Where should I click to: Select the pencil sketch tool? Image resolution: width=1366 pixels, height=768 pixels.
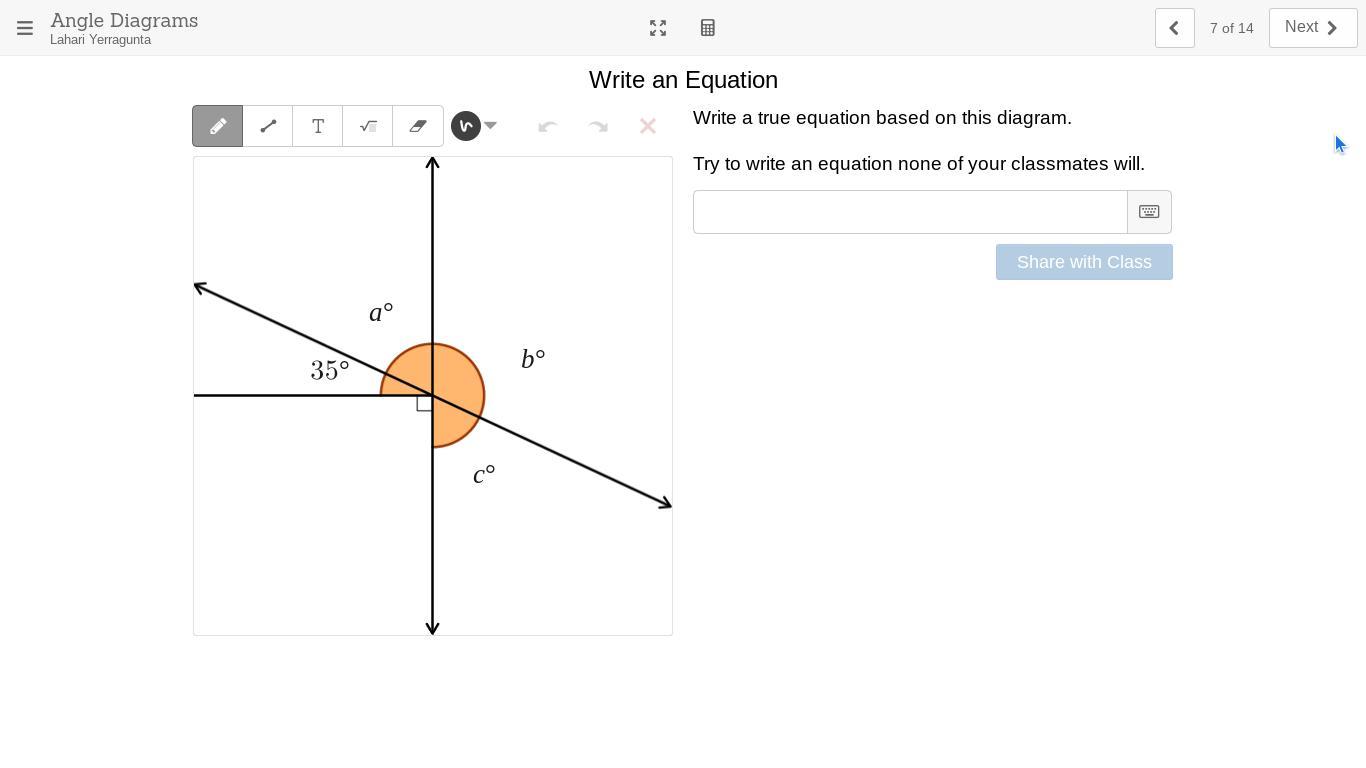tap(218, 126)
